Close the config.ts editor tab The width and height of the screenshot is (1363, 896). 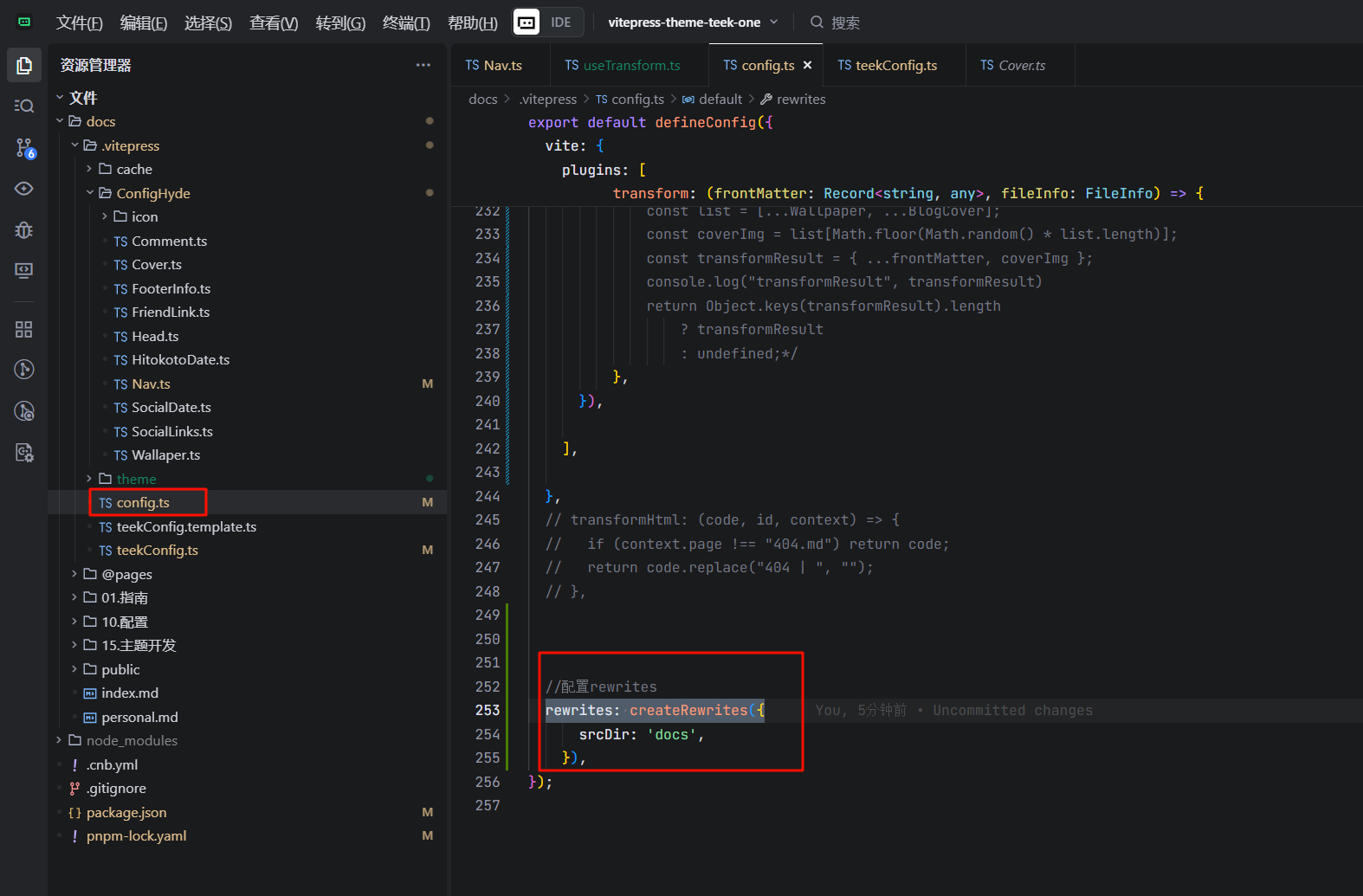coord(807,65)
